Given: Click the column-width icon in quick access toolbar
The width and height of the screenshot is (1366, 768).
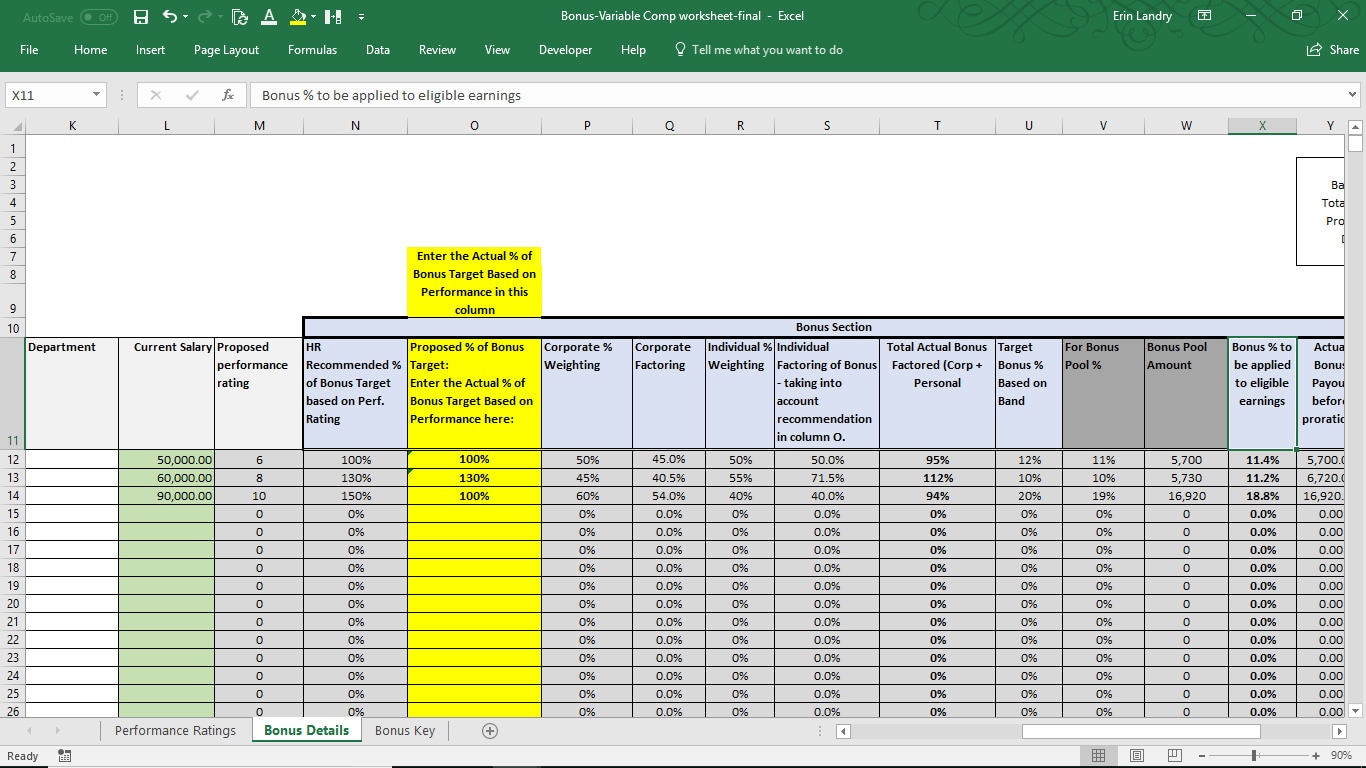Looking at the screenshot, I should (334, 16).
